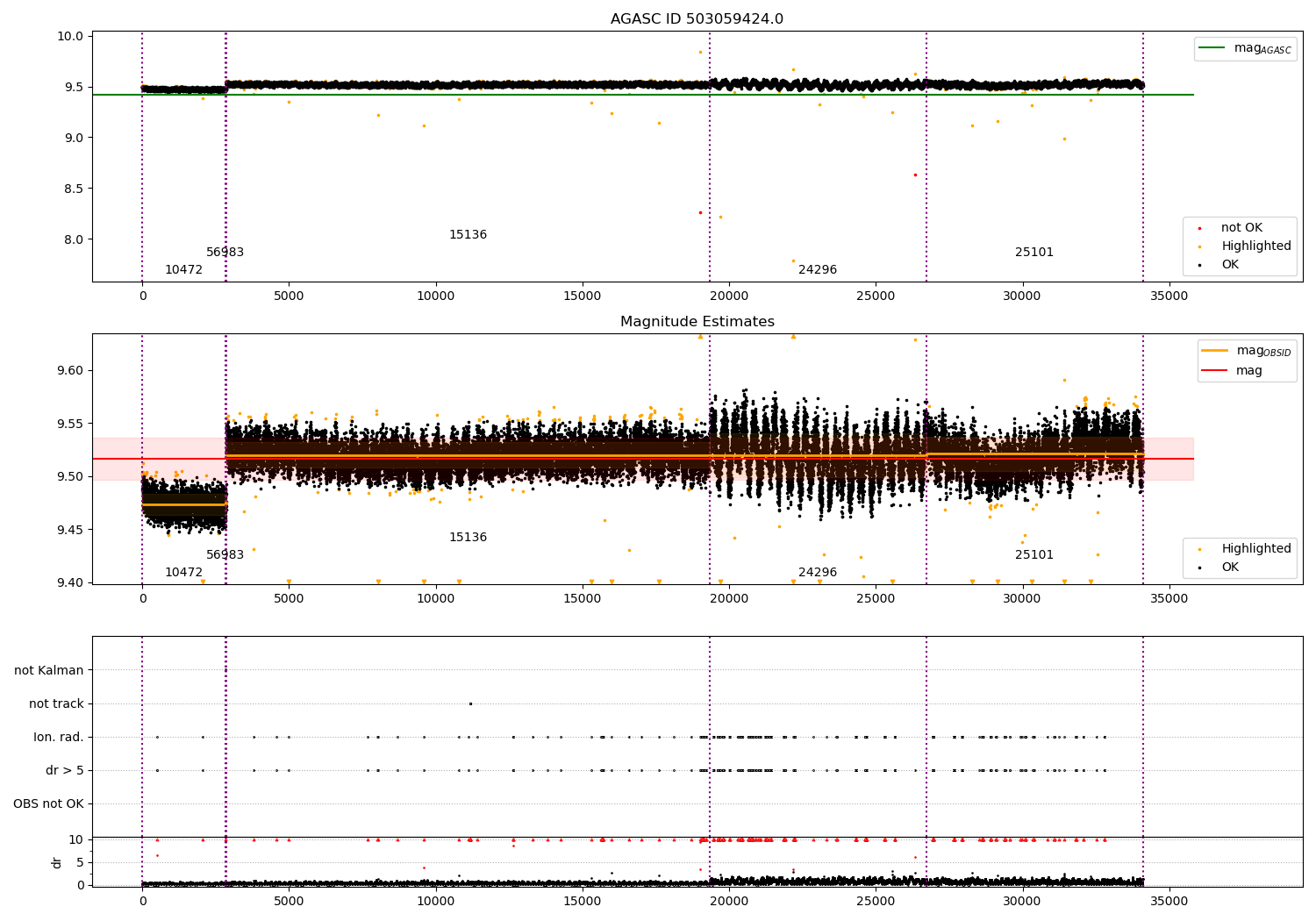1316x921 pixels.
Task: Click the 'OBS not OK' axis label
Action: (x=48, y=804)
